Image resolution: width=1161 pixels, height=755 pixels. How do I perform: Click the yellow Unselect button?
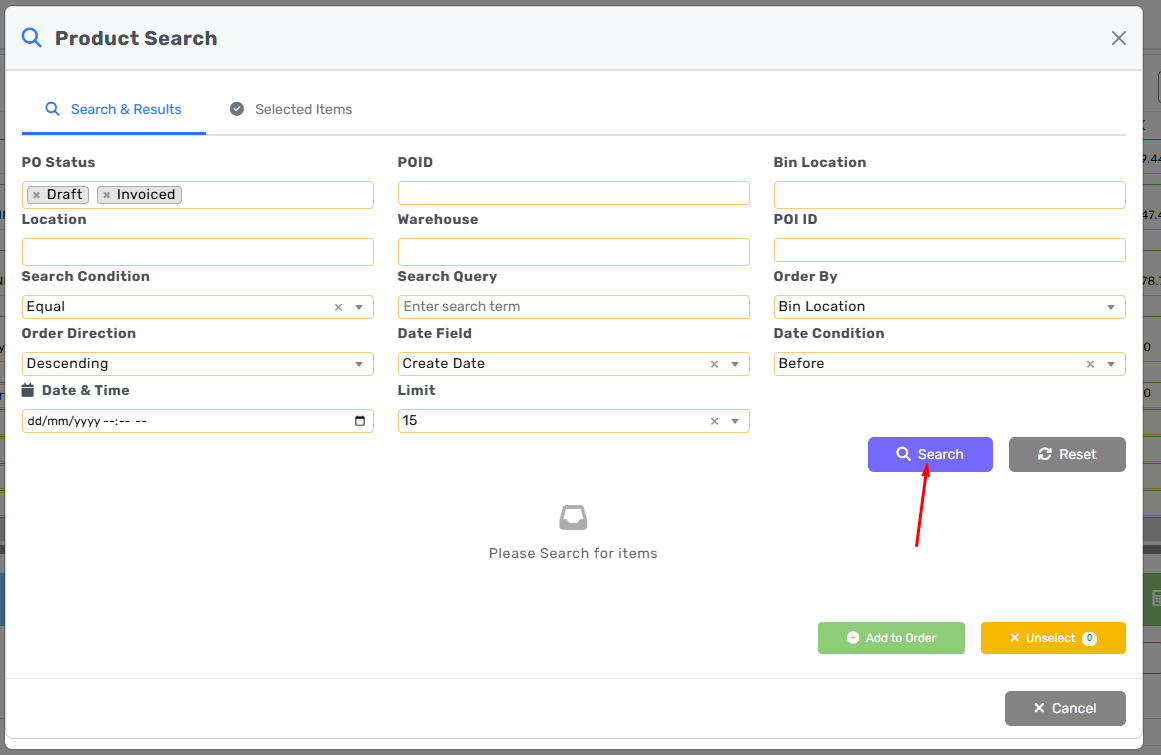pyautogui.click(x=1052, y=638)
